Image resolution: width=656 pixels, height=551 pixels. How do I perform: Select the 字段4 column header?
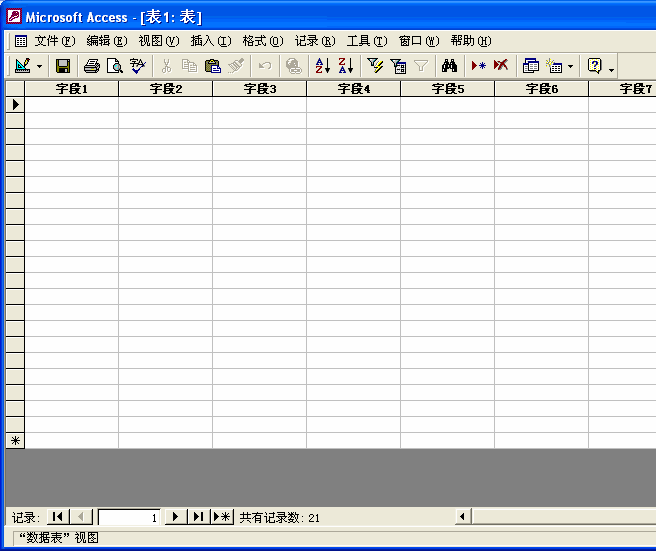point(354,89)
